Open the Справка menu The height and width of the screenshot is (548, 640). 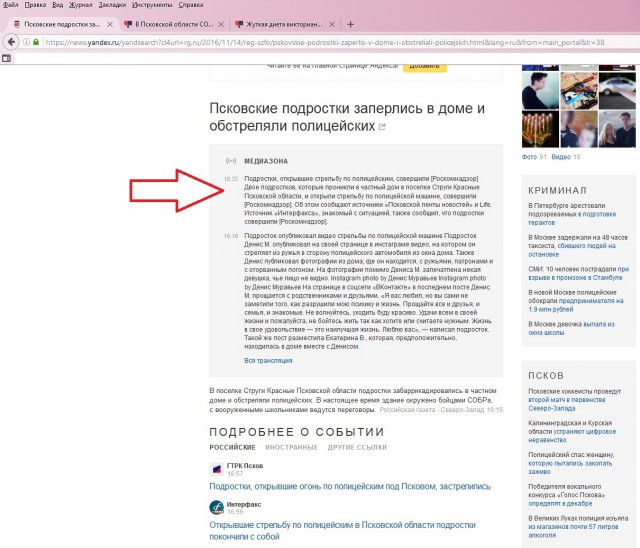point(191,5)
